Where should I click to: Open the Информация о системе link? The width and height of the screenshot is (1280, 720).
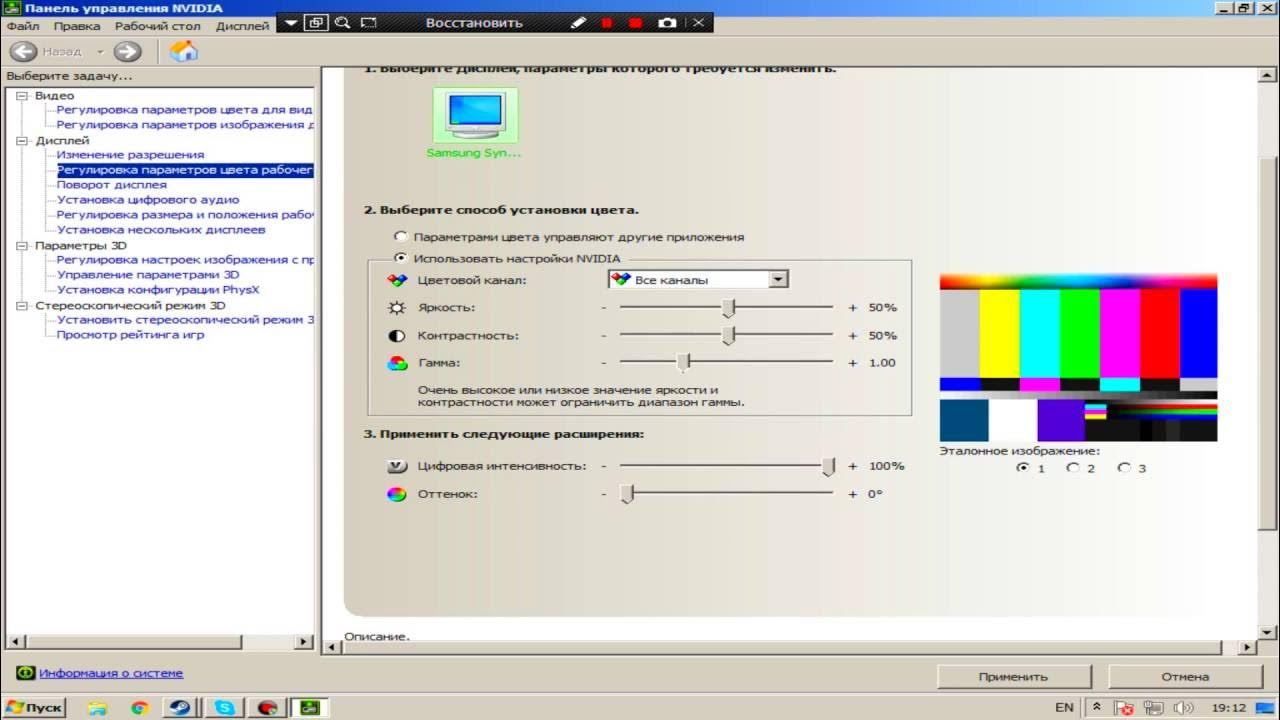coord(111,673)
